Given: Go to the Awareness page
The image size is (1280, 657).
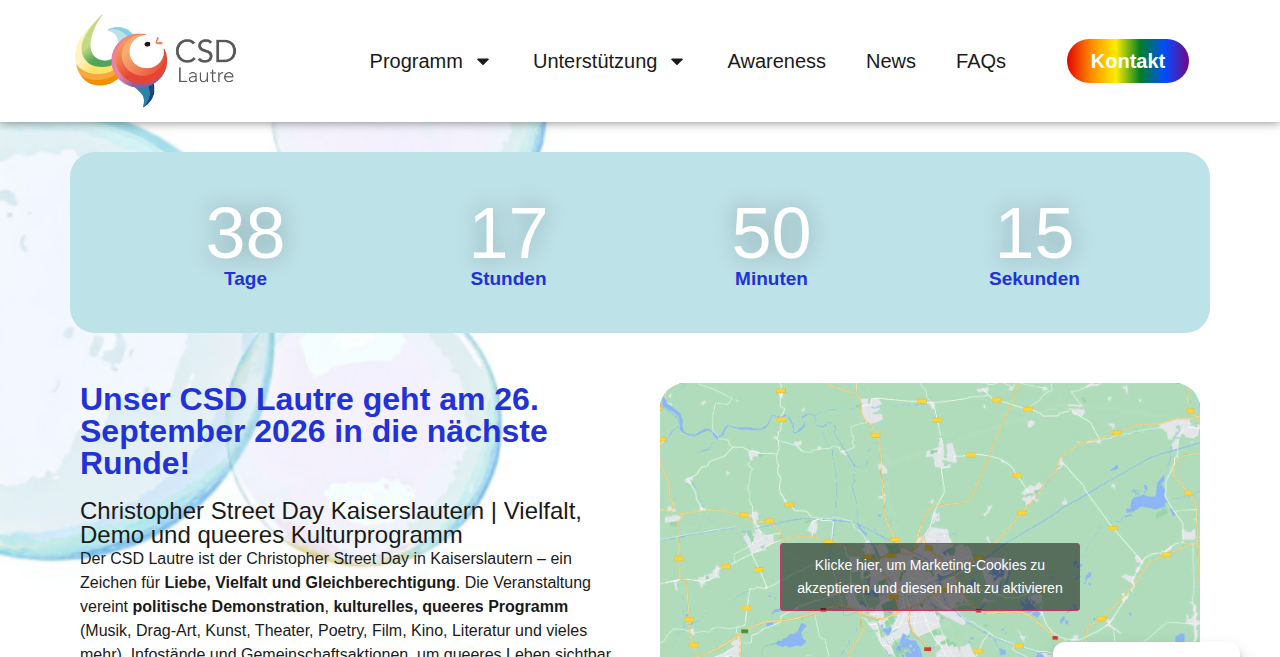Looking at the screenshot, I should 777,61.
